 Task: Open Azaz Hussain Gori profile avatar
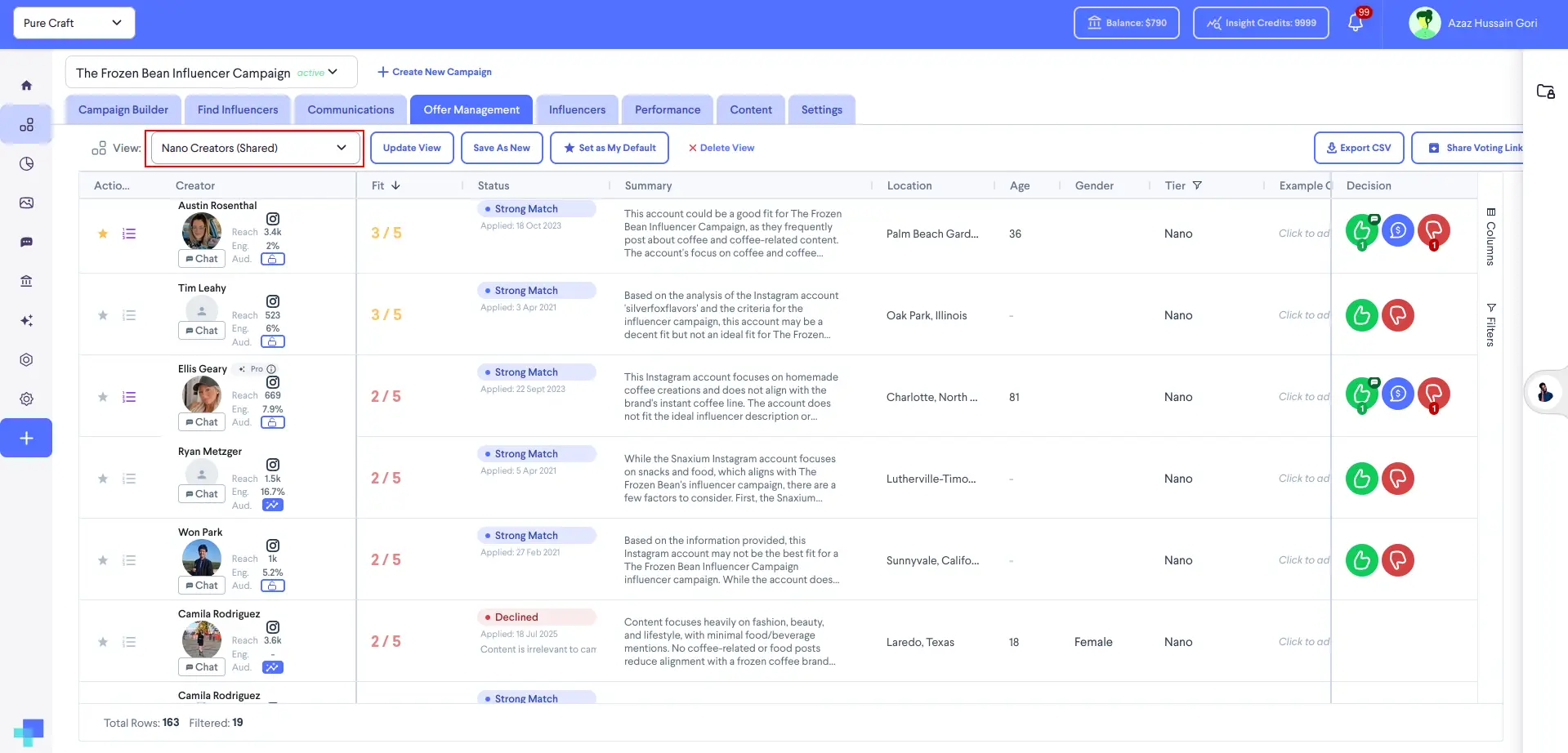1425,23
